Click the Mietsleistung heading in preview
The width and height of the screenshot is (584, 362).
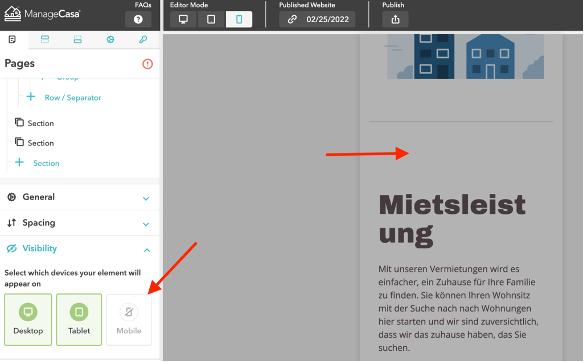tap(452, 220)
